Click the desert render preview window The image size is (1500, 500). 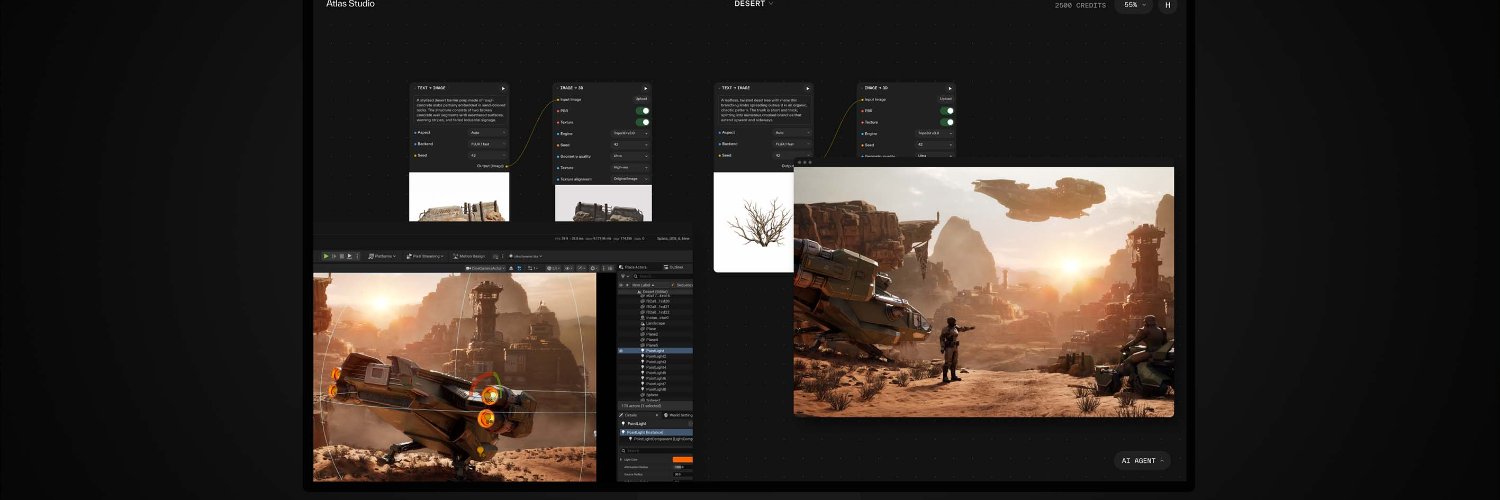pyautogui.click(x=984, y=291)
